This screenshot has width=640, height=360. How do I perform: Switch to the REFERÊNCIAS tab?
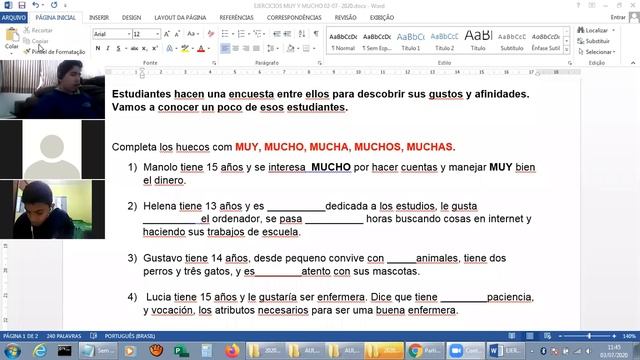click(x=236, y=18)
